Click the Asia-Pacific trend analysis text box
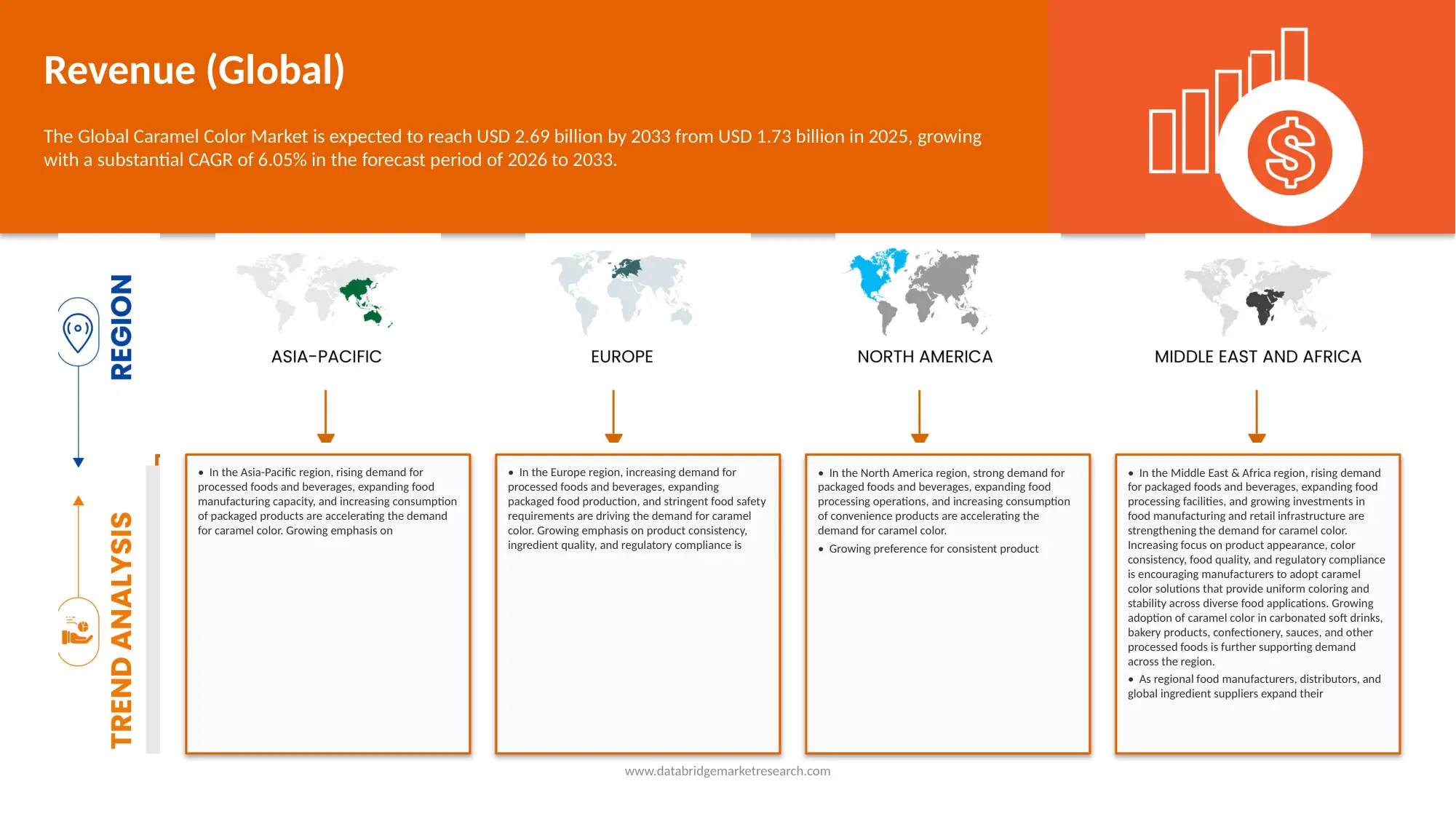 pos(328,604)
